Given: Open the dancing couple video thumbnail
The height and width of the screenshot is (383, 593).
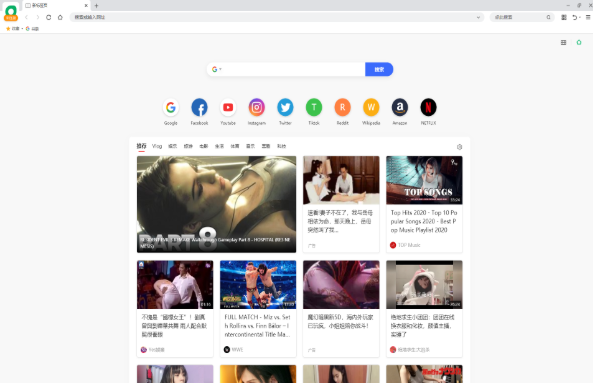Looking at the screenshot, I should [x=175, y=284].
